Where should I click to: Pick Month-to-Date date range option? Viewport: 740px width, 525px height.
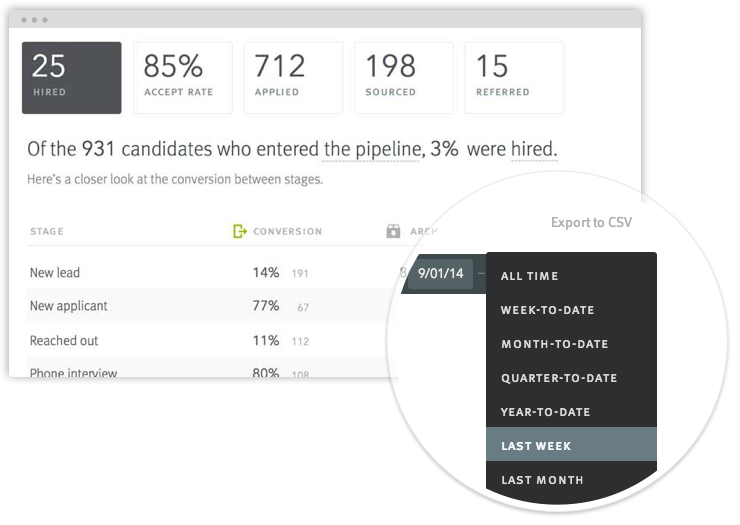[554, 344]
